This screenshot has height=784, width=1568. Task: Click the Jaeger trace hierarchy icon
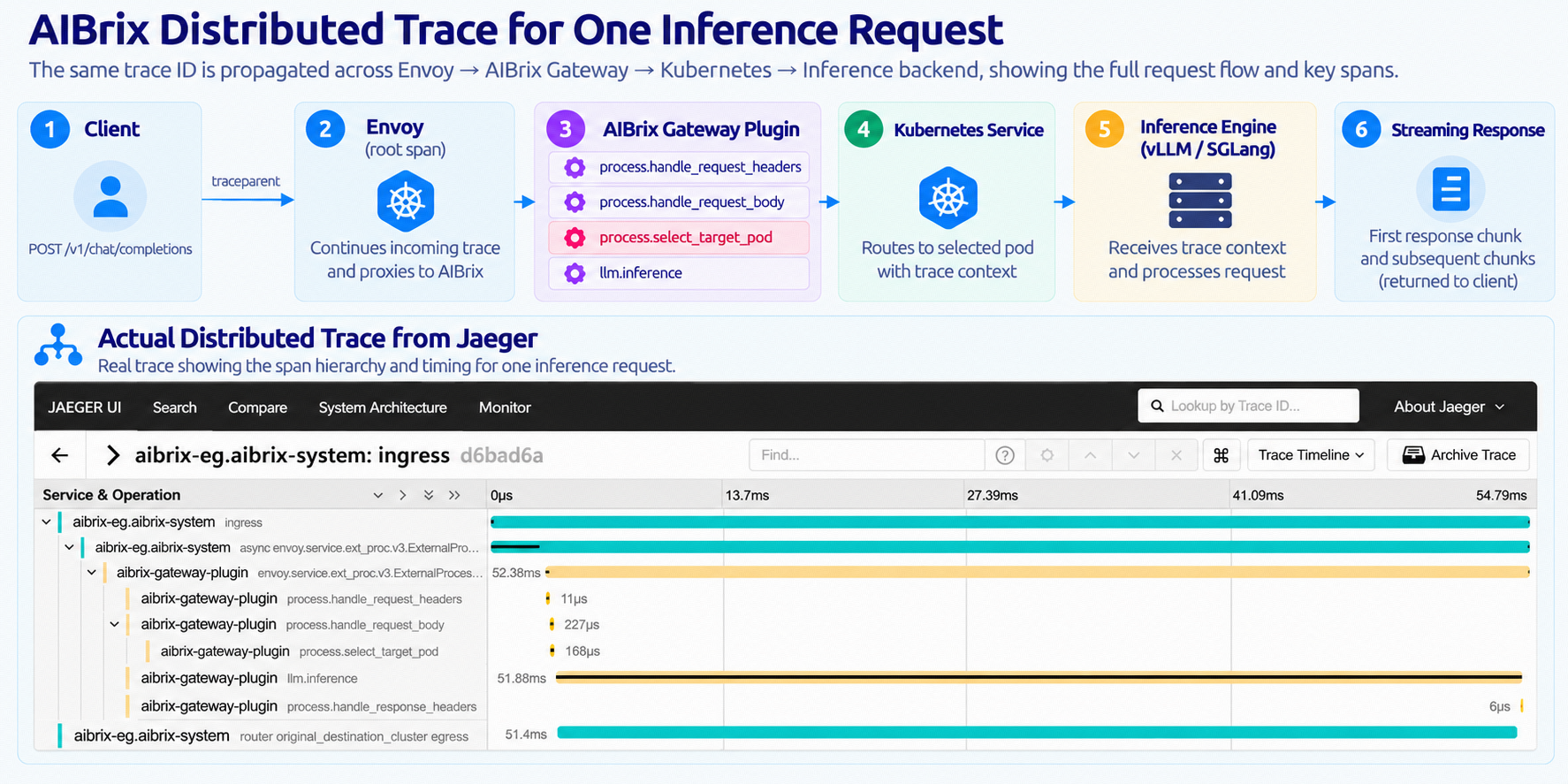tap(58, 346)
